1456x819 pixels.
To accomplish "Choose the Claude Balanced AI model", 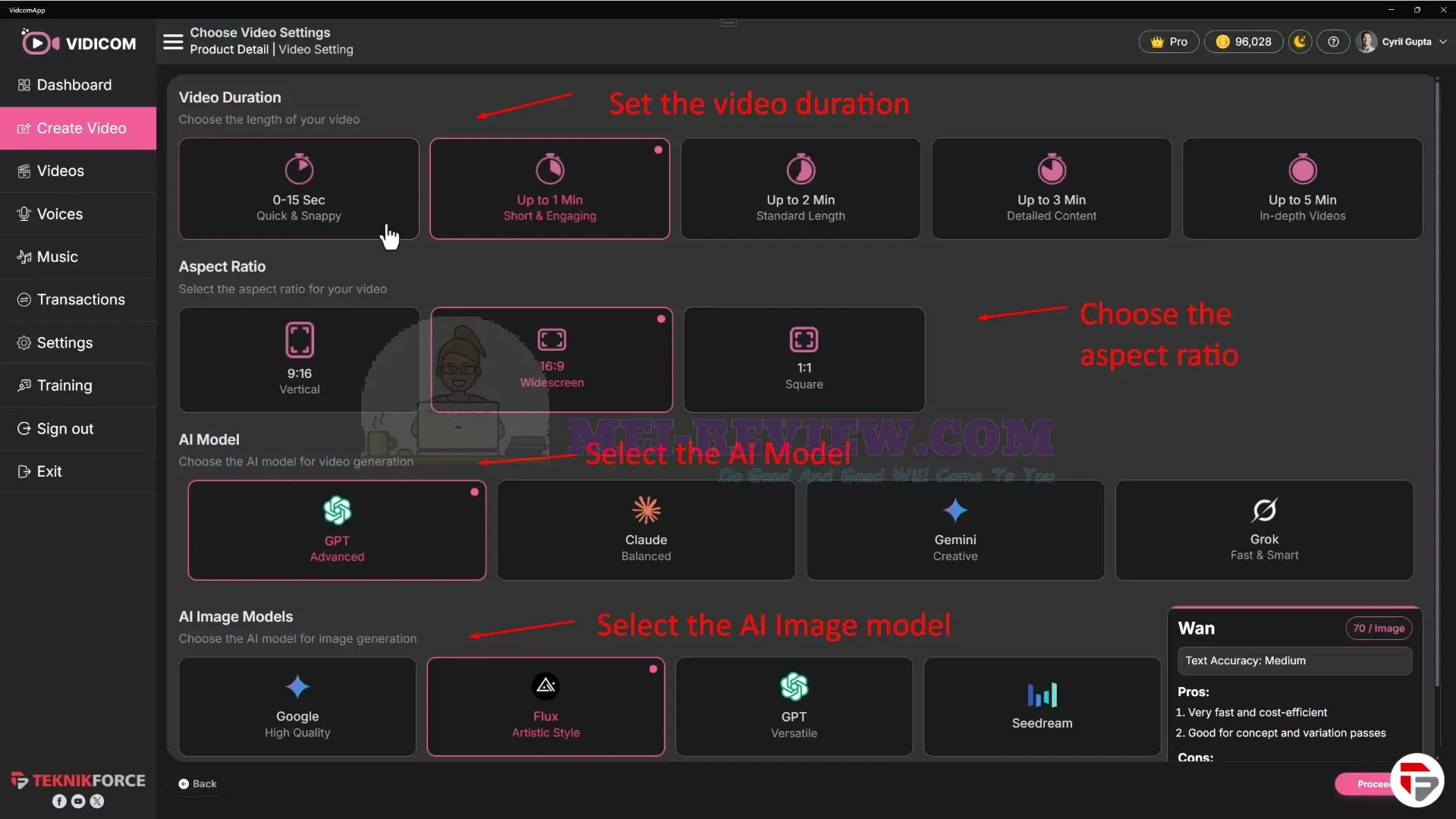I will [646, 530].
